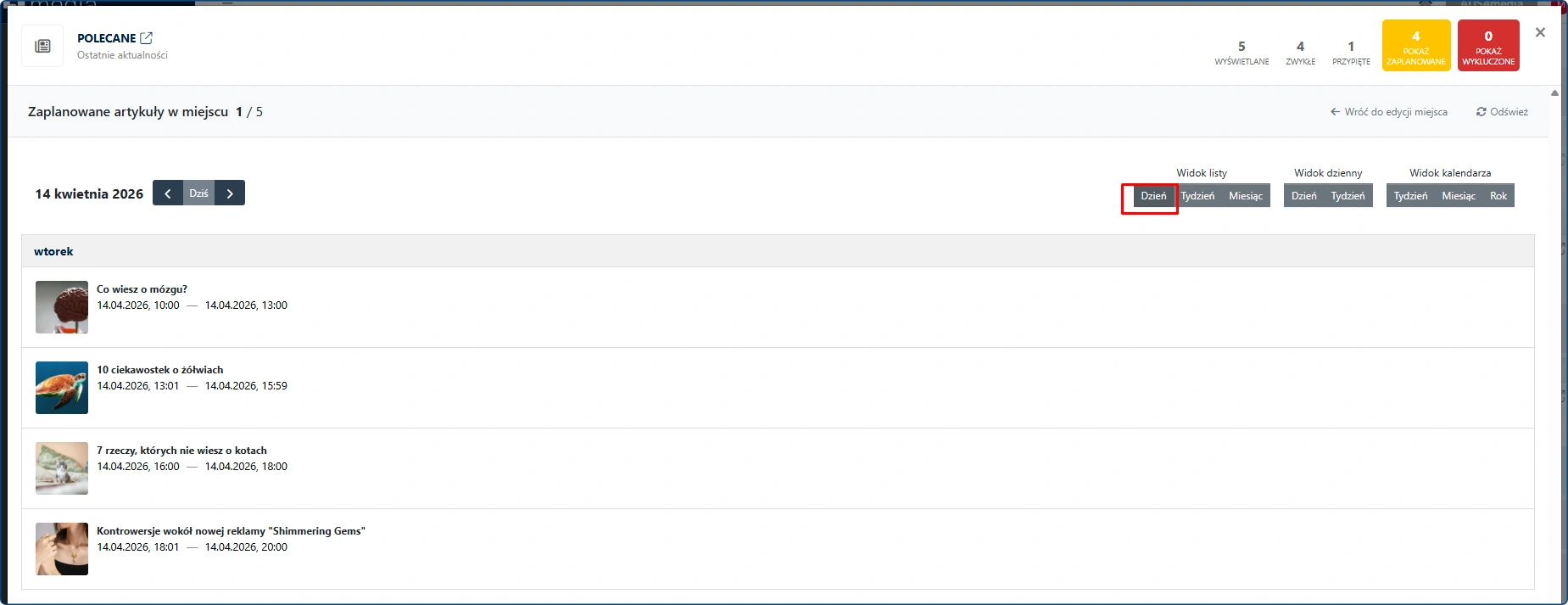Click the scrollbar up arrow
Image resolution: width=1568 pixels, height=605 pixels.
[x=1554, y=93]
